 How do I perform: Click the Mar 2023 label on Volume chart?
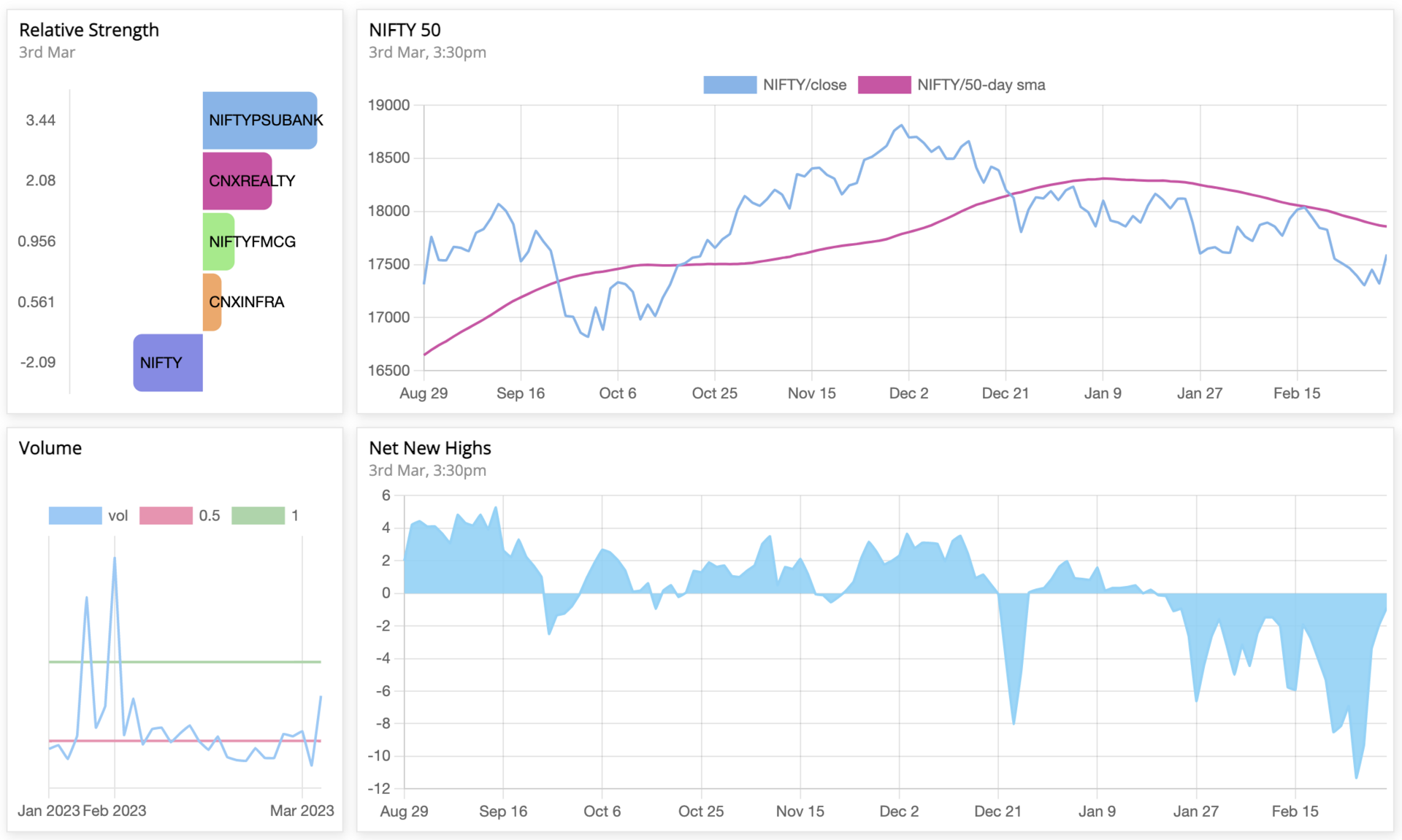tap(302, 811)
